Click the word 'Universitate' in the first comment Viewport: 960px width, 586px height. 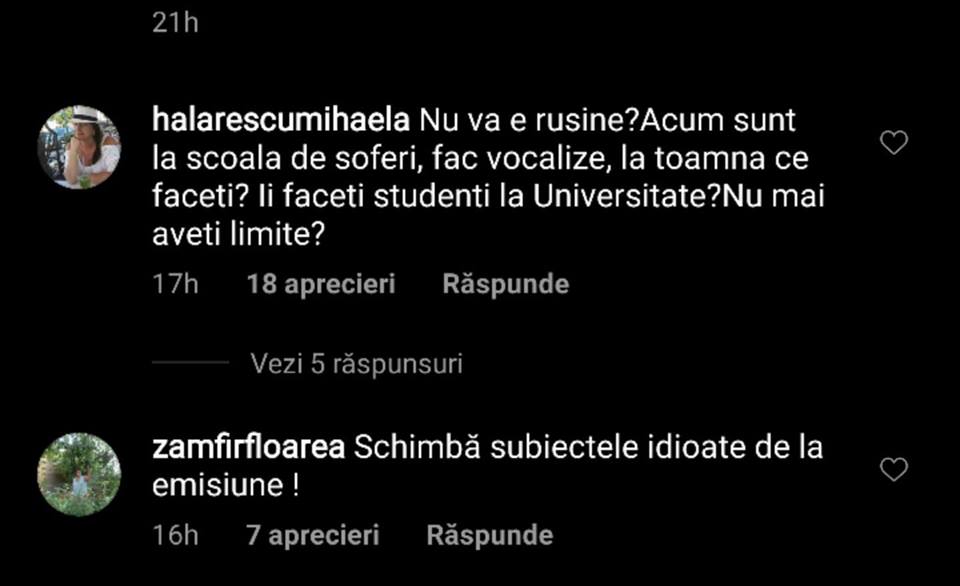click(x=620, y=195)
